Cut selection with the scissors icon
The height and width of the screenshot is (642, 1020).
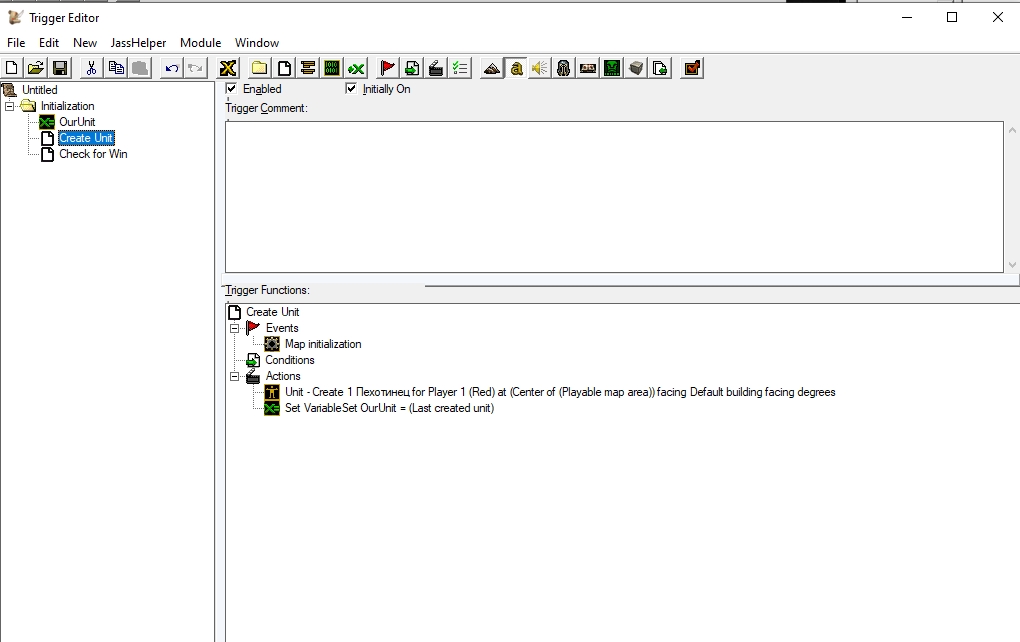click(x=91, y=68)
